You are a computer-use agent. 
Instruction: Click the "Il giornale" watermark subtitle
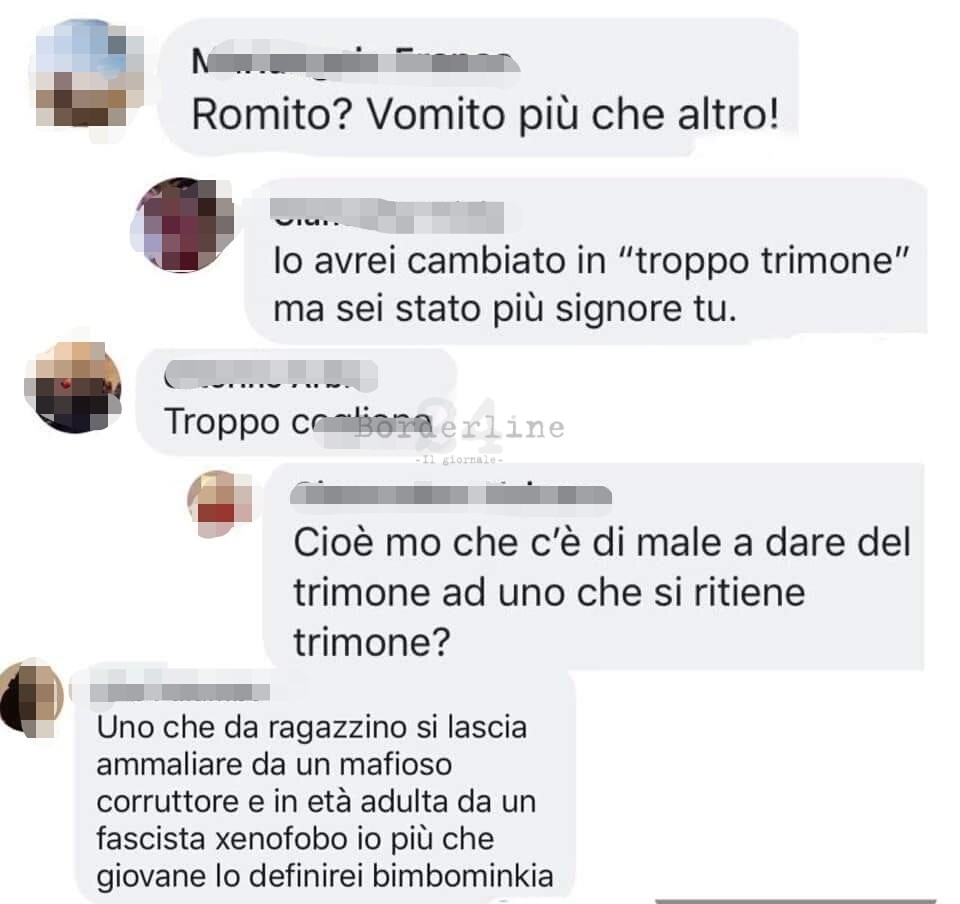459,460
